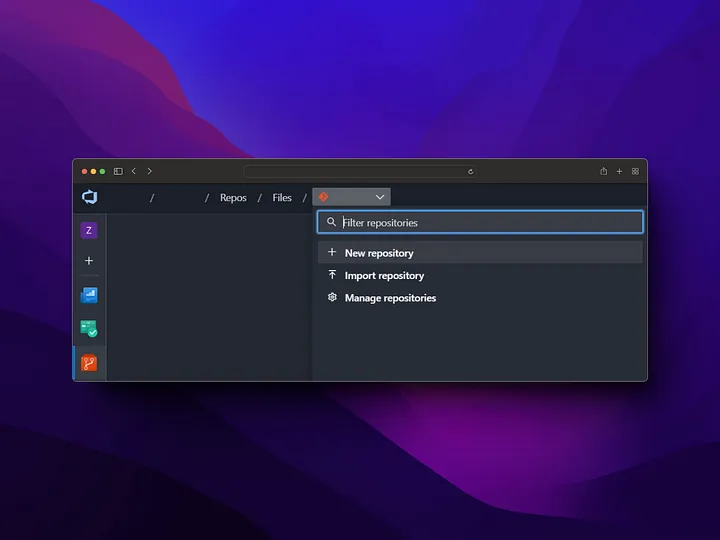Collapse the repository dropdown chevron
This screenshot has height=540, width=720.
[380, 197]
